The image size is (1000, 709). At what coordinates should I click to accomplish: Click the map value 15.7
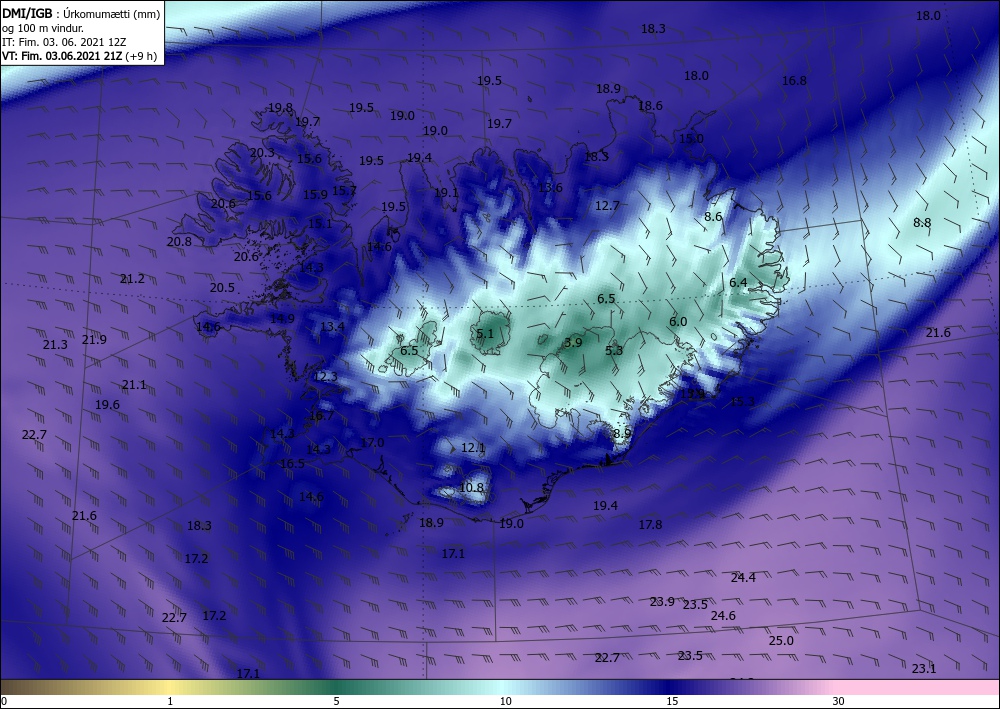pos(344,190)
